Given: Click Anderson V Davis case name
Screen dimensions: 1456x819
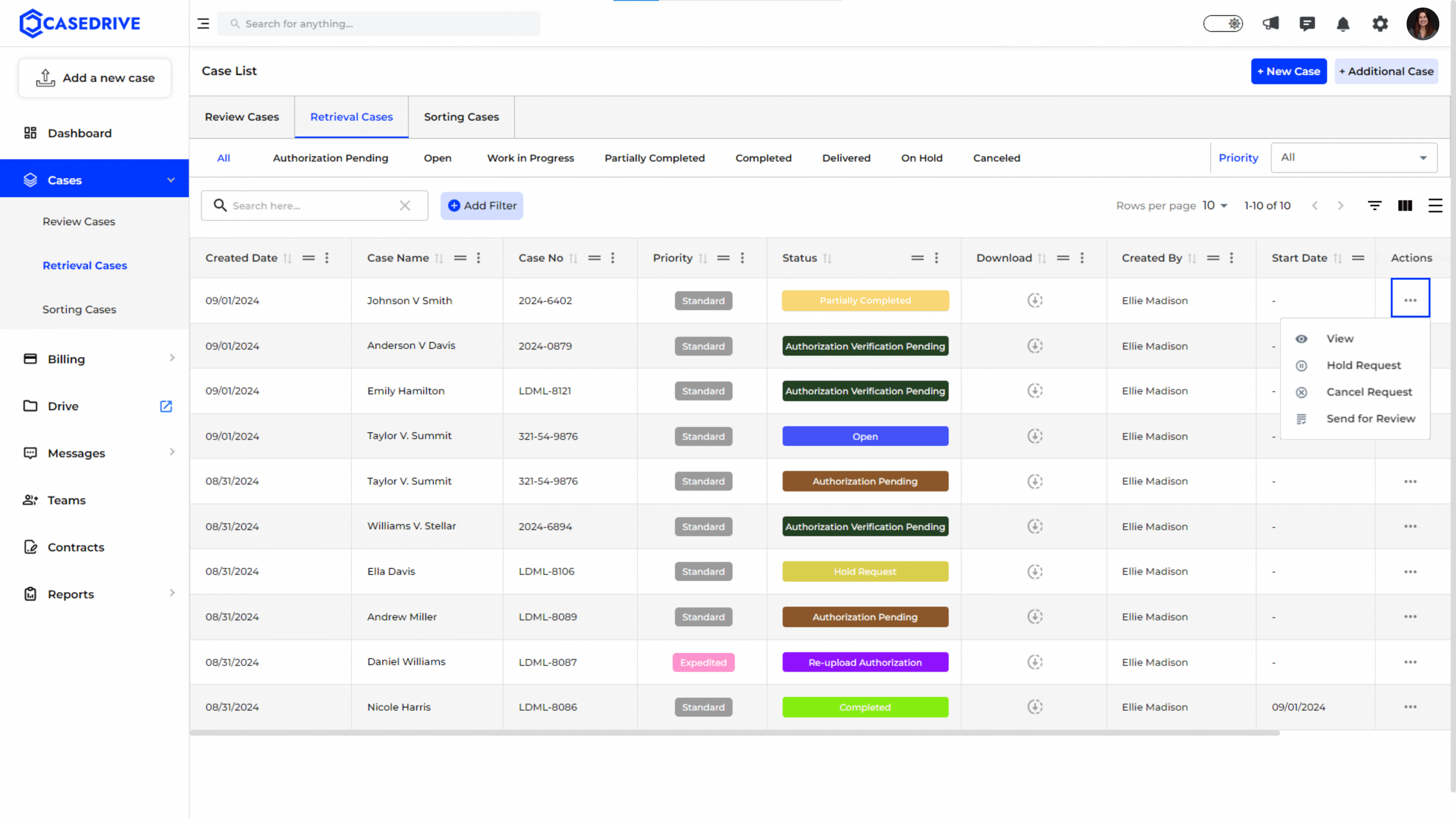Looking at the screenshot, I should [411, 345].
